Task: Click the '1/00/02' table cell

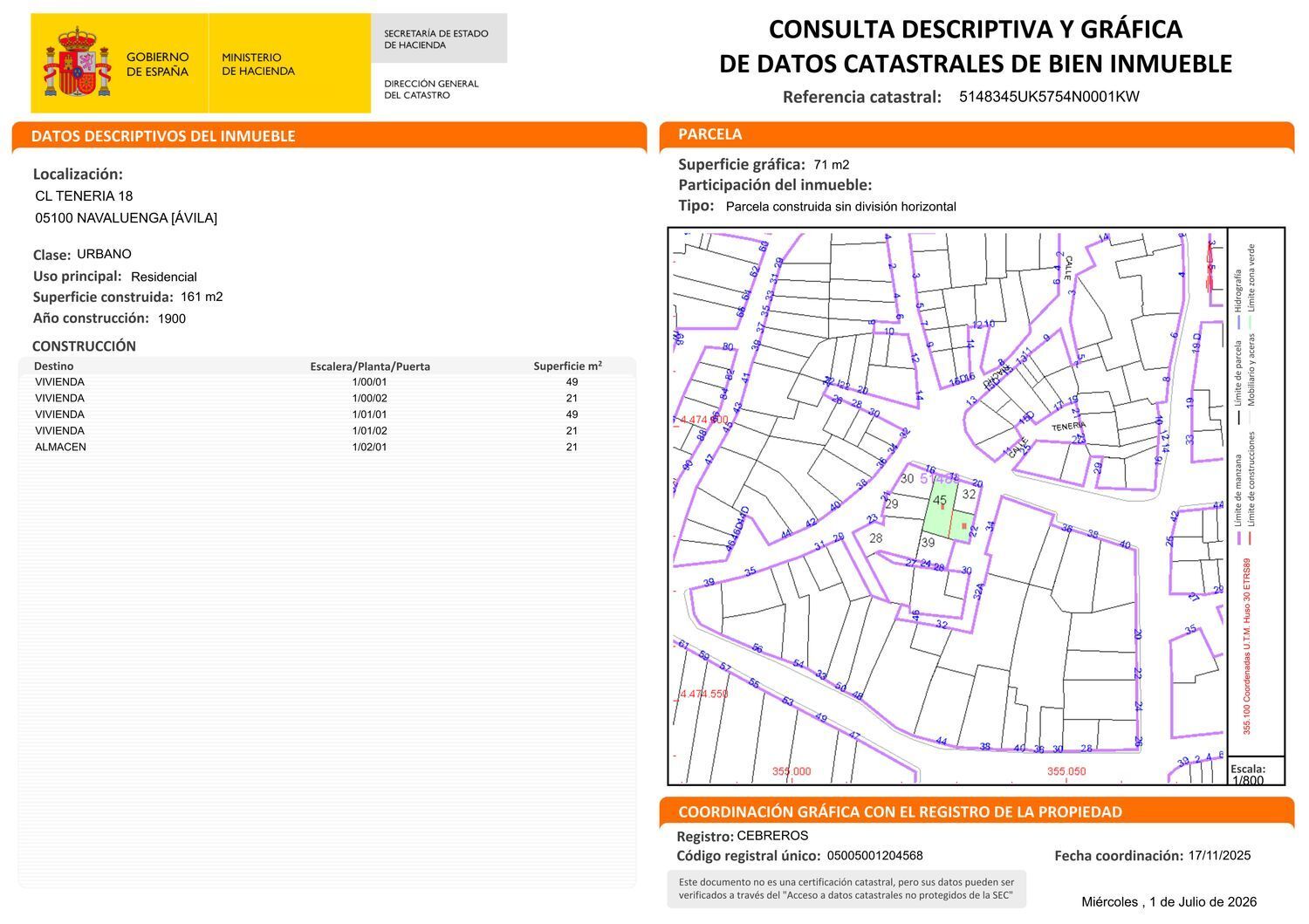Action: point(369,398)
